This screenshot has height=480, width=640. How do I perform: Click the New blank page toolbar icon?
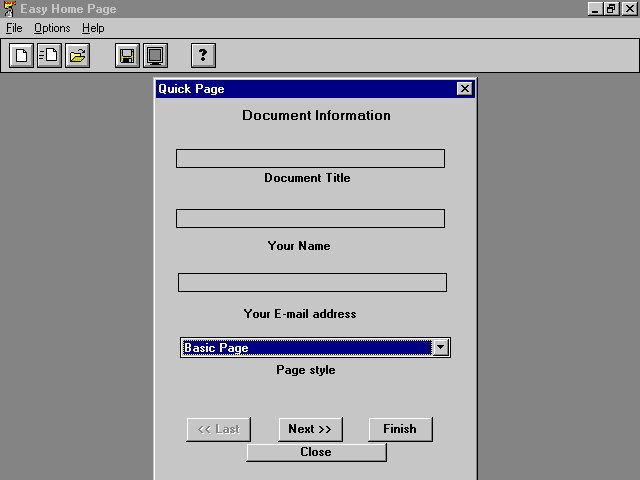(x=21, y=56)
